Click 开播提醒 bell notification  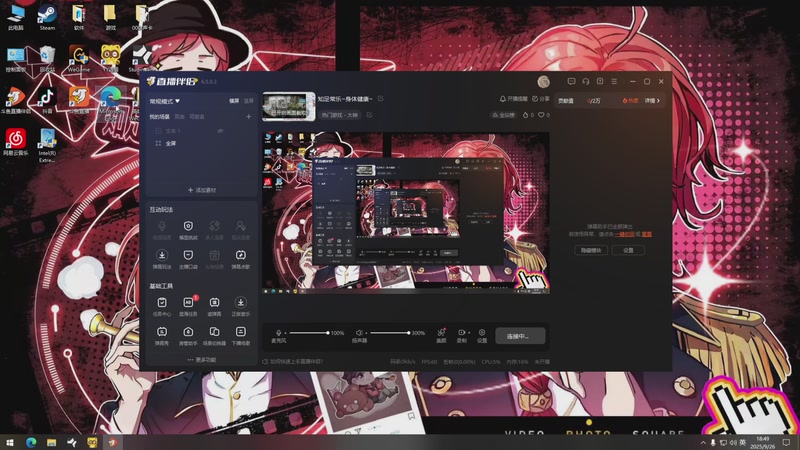point(513,98)
